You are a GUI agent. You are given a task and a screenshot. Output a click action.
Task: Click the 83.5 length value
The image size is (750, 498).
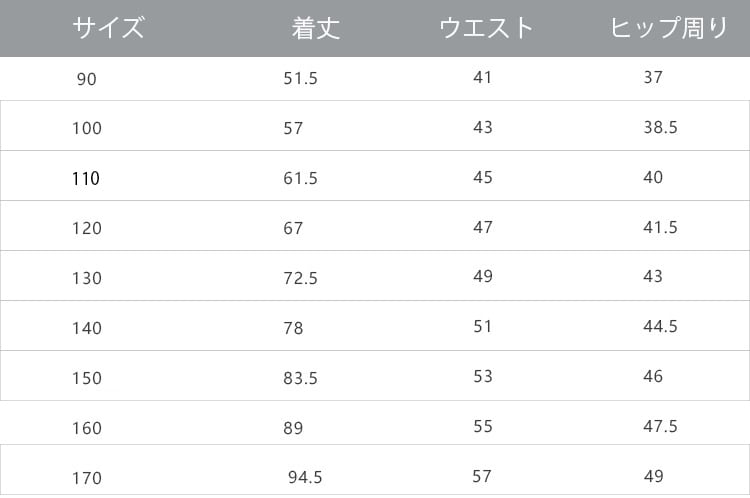[300, 378]
